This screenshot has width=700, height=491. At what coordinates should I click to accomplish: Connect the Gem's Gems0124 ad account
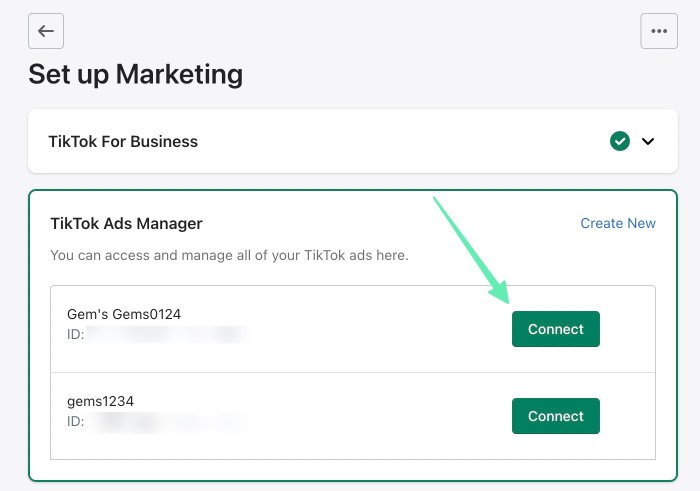(x=555, y=329)
